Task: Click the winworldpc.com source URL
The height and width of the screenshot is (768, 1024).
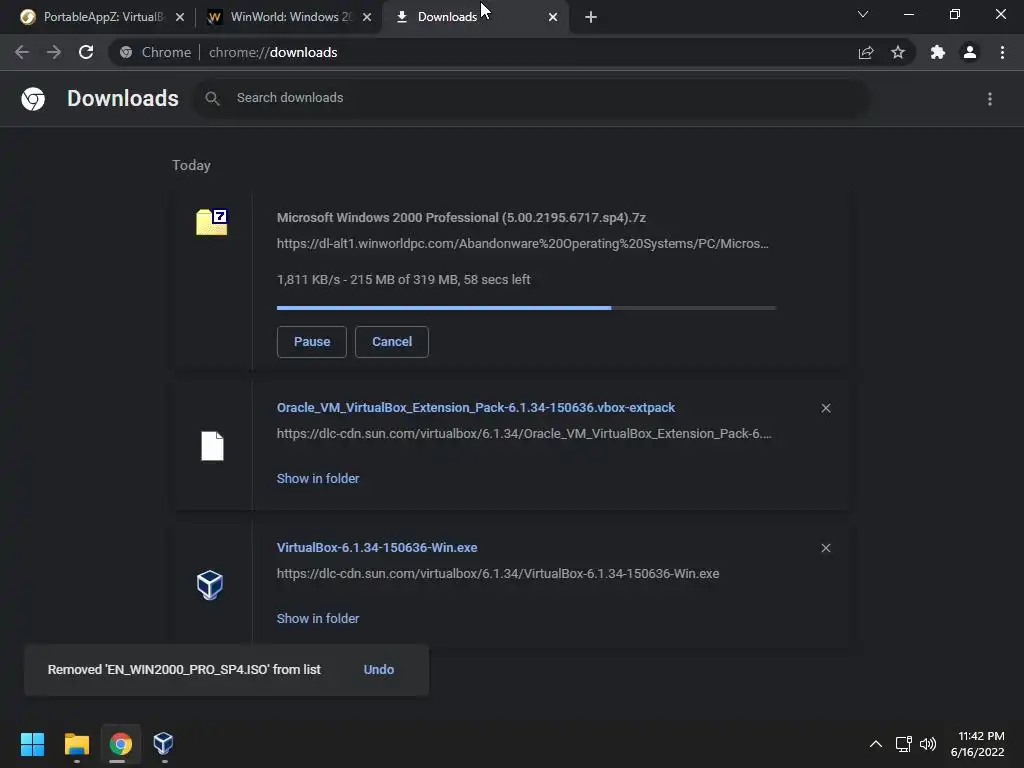Action: [522, 244]
